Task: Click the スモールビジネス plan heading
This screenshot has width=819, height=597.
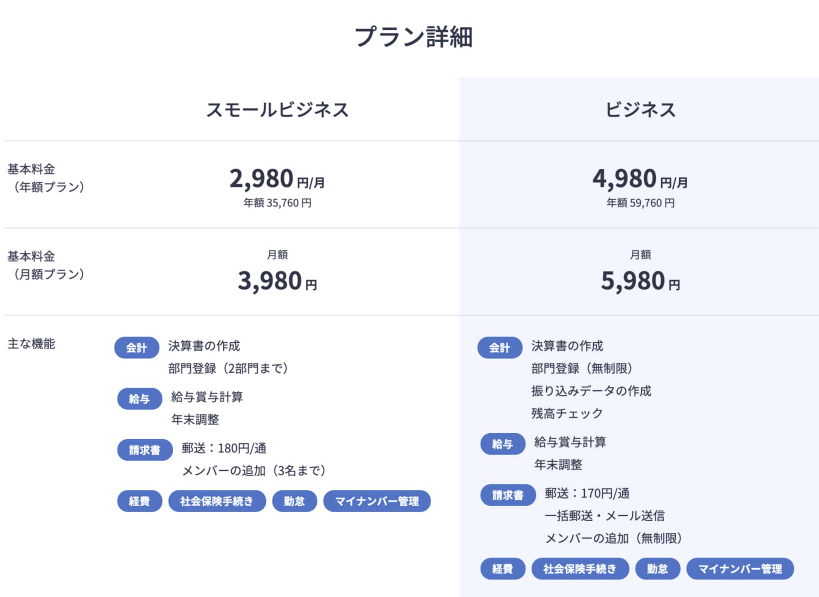Action: (x=277, y=110)
